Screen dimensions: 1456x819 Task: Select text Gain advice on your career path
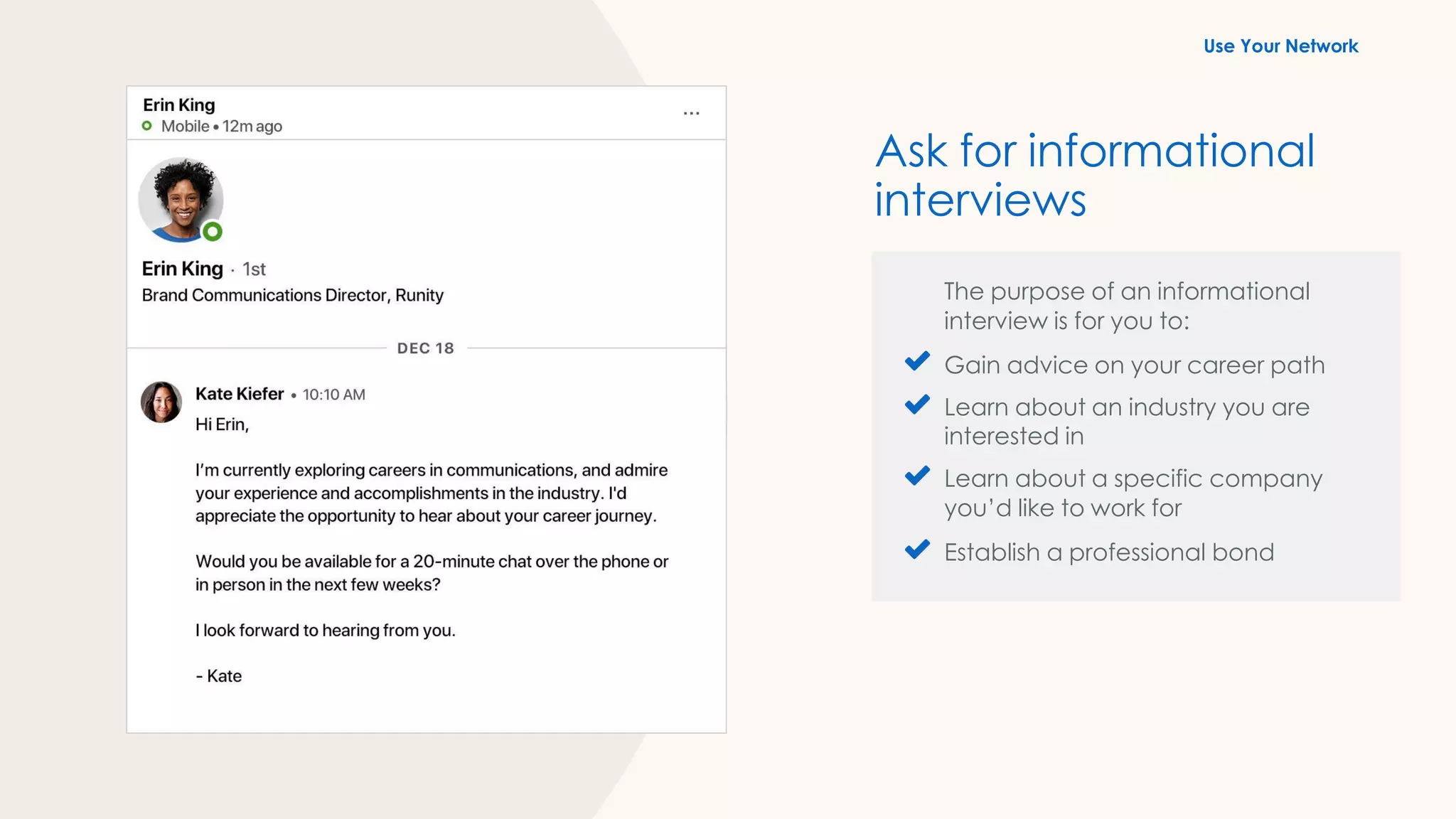pyautogui.click(x=1135, y=365)
